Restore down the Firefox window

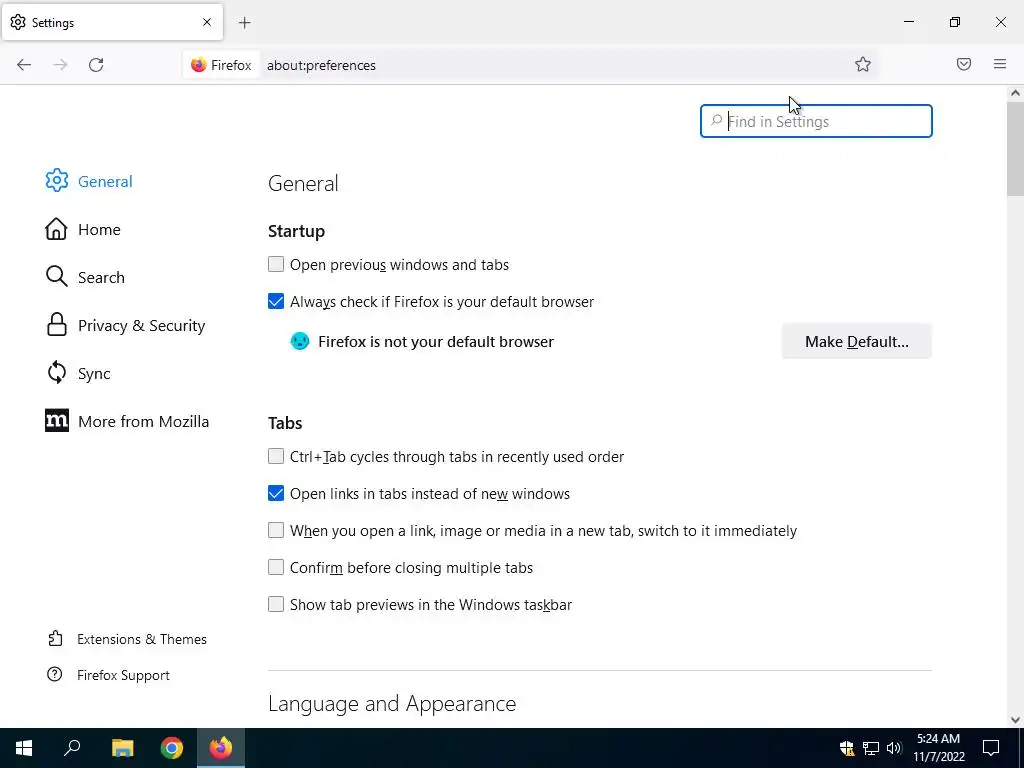point(955,22)
